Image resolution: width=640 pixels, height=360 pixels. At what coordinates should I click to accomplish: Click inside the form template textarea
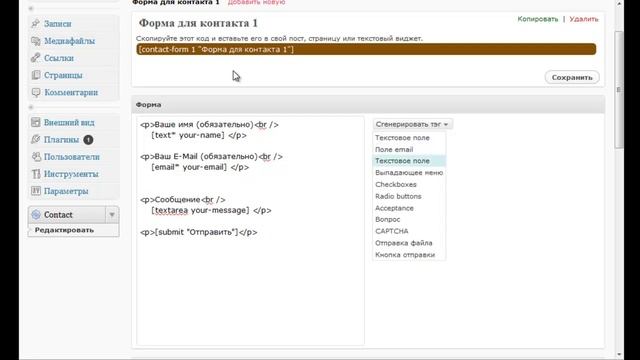pyautogui.click(x=250, y=231)
